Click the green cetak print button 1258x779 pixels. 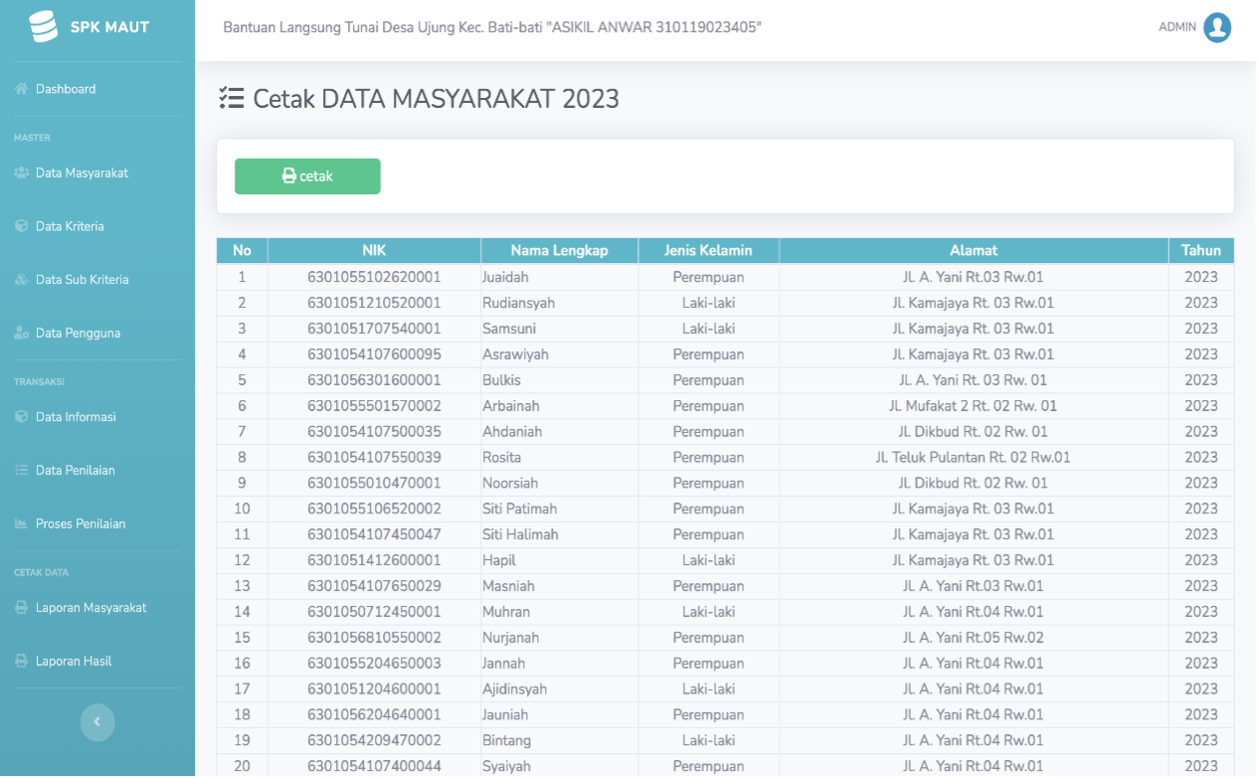pyautogui.click(x=308, y=176)
